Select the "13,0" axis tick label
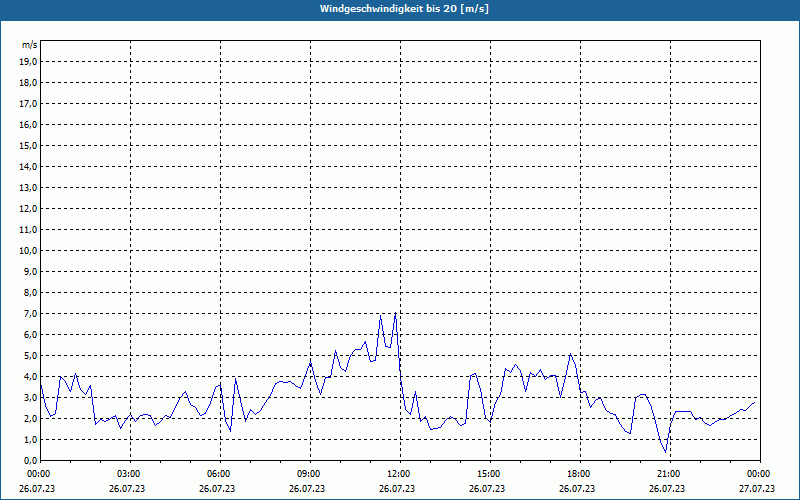Image resolution: width=800 pixels, height=500 pixels. [28, 188]
